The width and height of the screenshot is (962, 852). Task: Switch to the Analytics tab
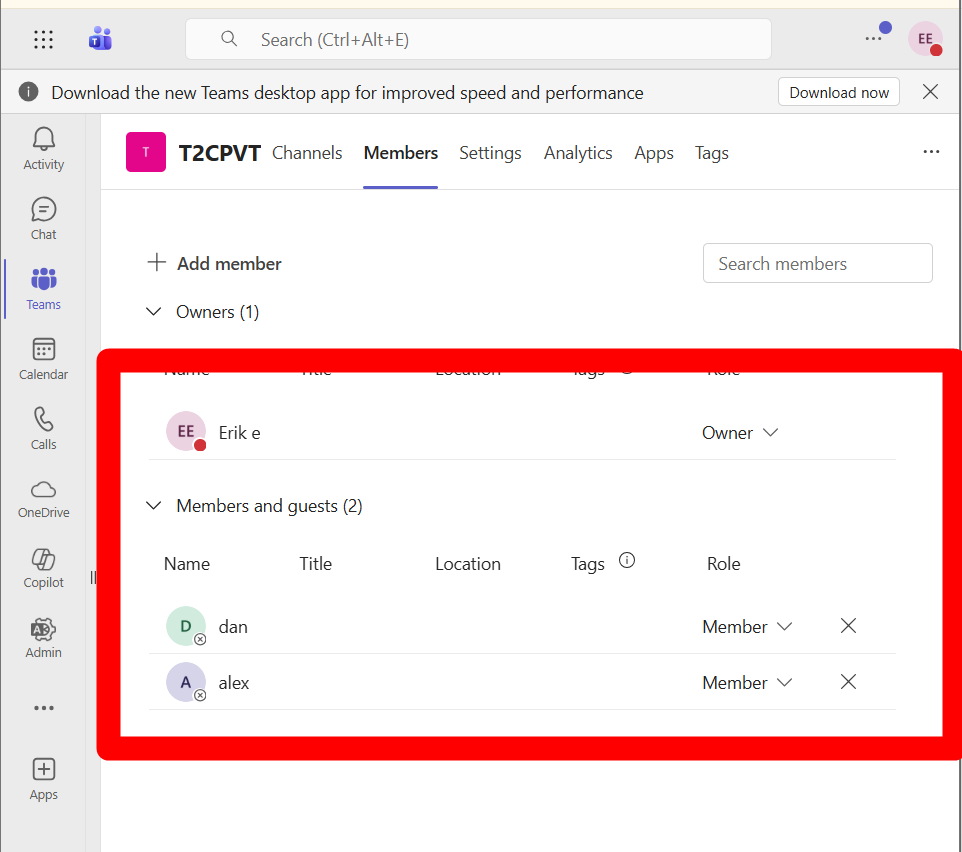coord(578,153)
